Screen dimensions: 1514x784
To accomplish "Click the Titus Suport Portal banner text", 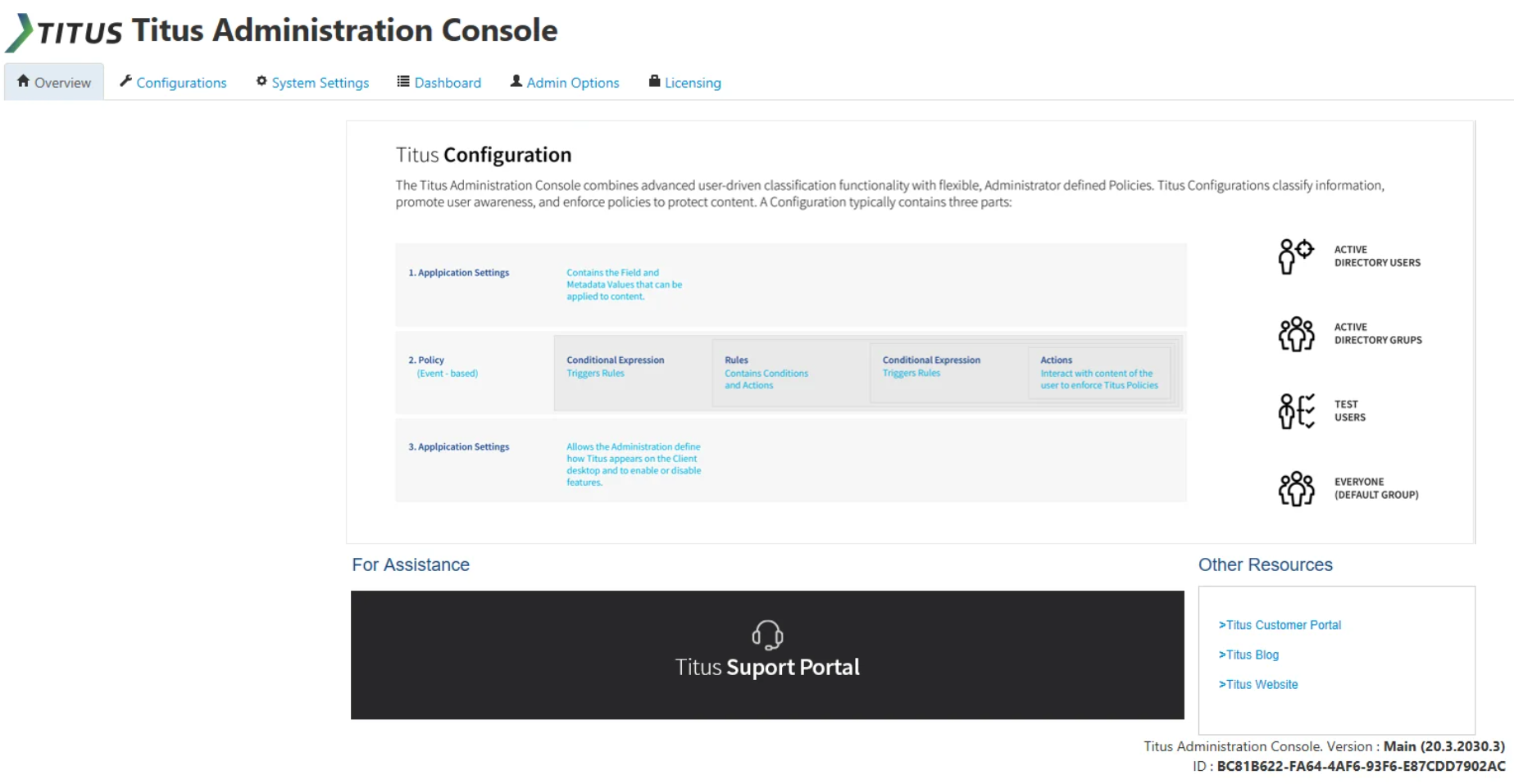I will (x=767, y=668).
